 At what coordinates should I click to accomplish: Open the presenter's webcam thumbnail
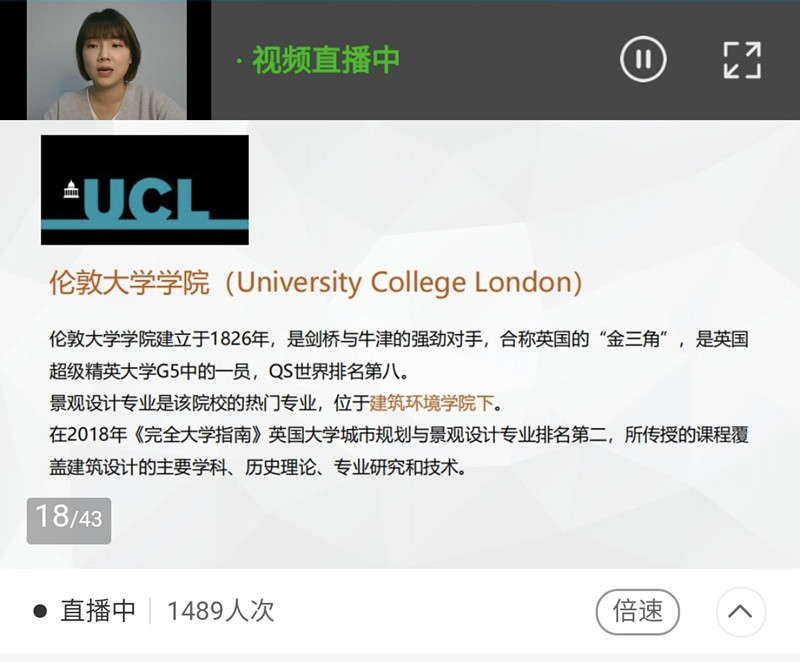click(x=107, y=60)
